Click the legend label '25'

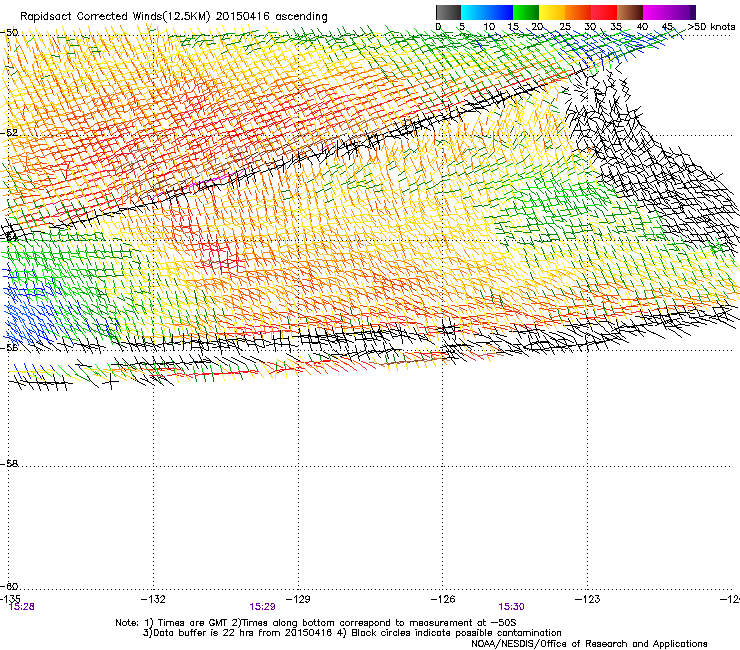[565, 27]
